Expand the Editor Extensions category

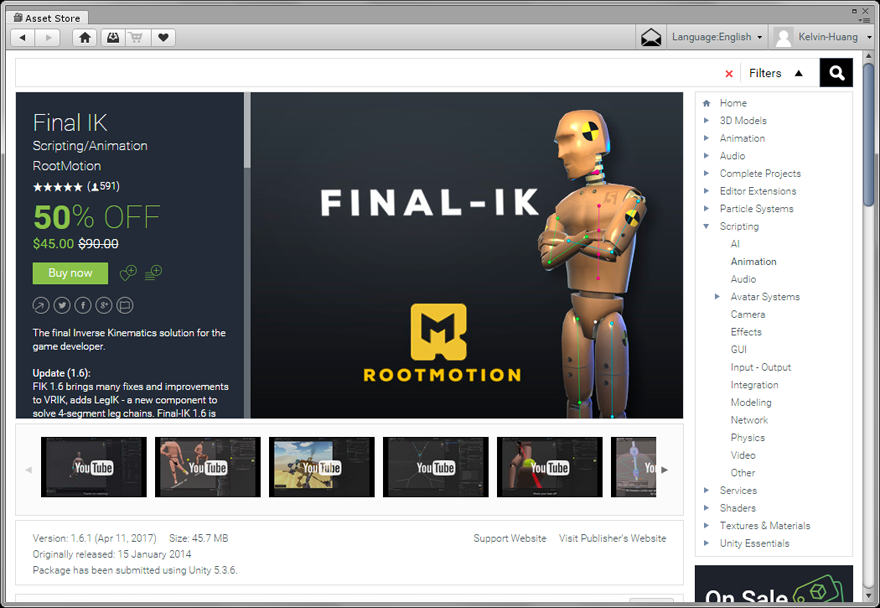(x=706, y=191)
